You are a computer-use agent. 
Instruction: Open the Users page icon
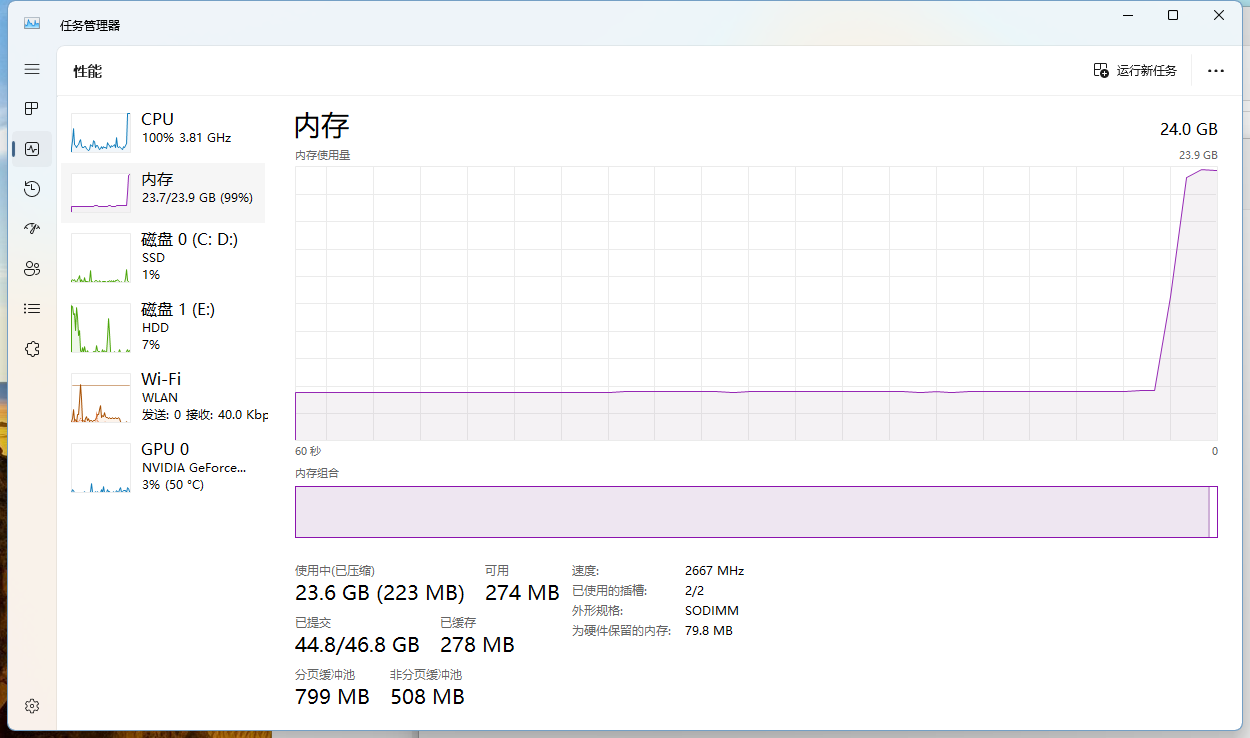[x=31, y=268]
